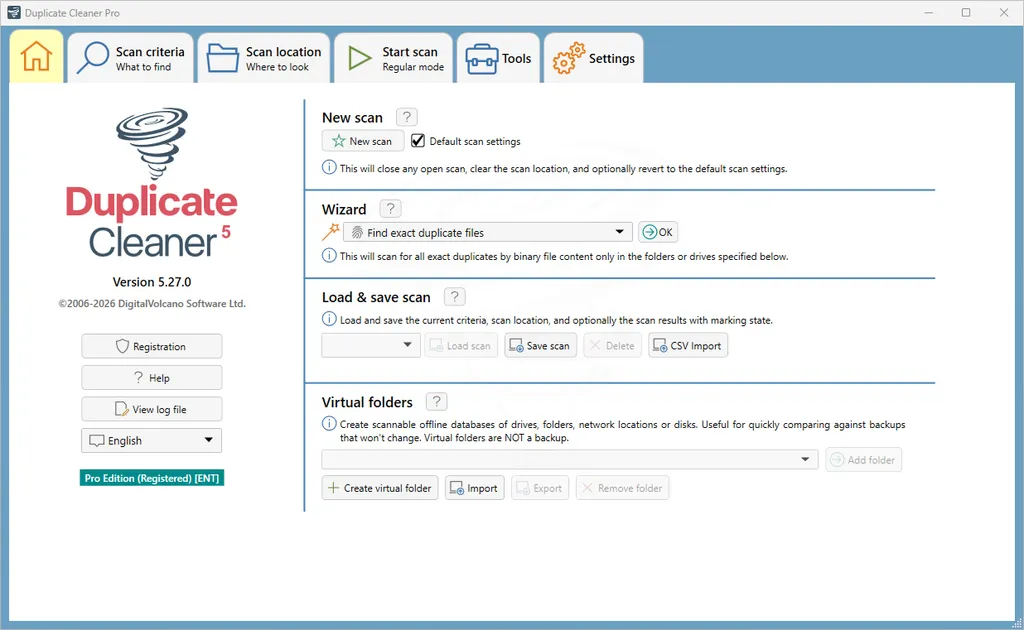The image size is (1024, 630).
Task: Minimize the Duplicate Cleaner Pro window
Action: [x=928, y=12]
